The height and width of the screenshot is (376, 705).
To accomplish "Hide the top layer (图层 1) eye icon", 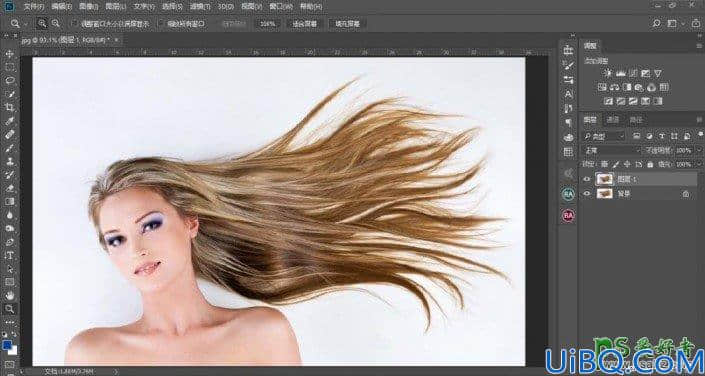I will (586, 179).
